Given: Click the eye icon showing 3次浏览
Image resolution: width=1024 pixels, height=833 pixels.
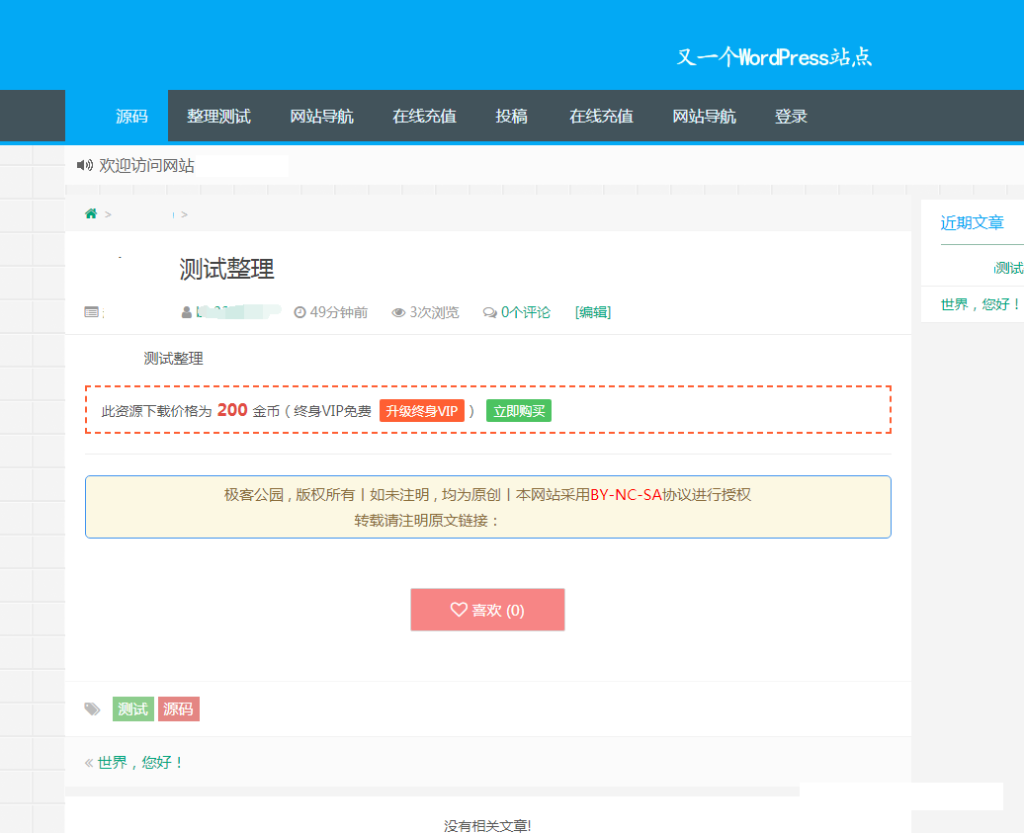Looking at the screenshot, I should 397,311.
